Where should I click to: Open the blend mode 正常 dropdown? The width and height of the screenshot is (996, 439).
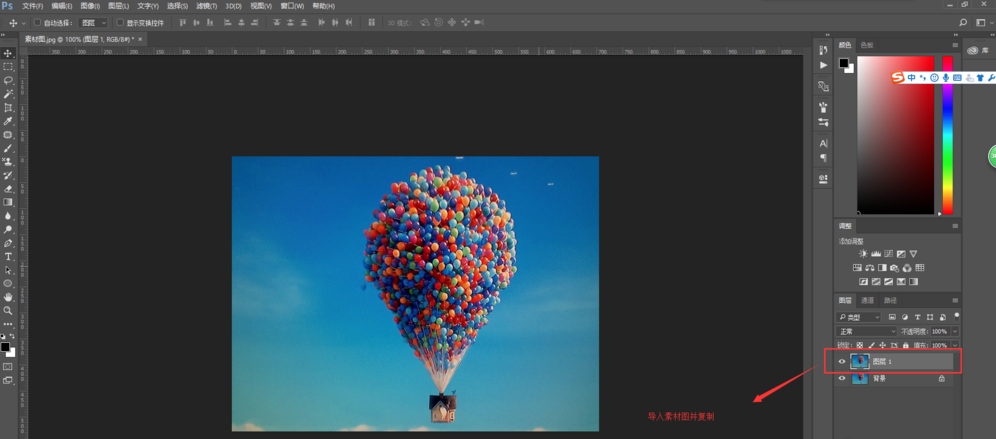866,331
